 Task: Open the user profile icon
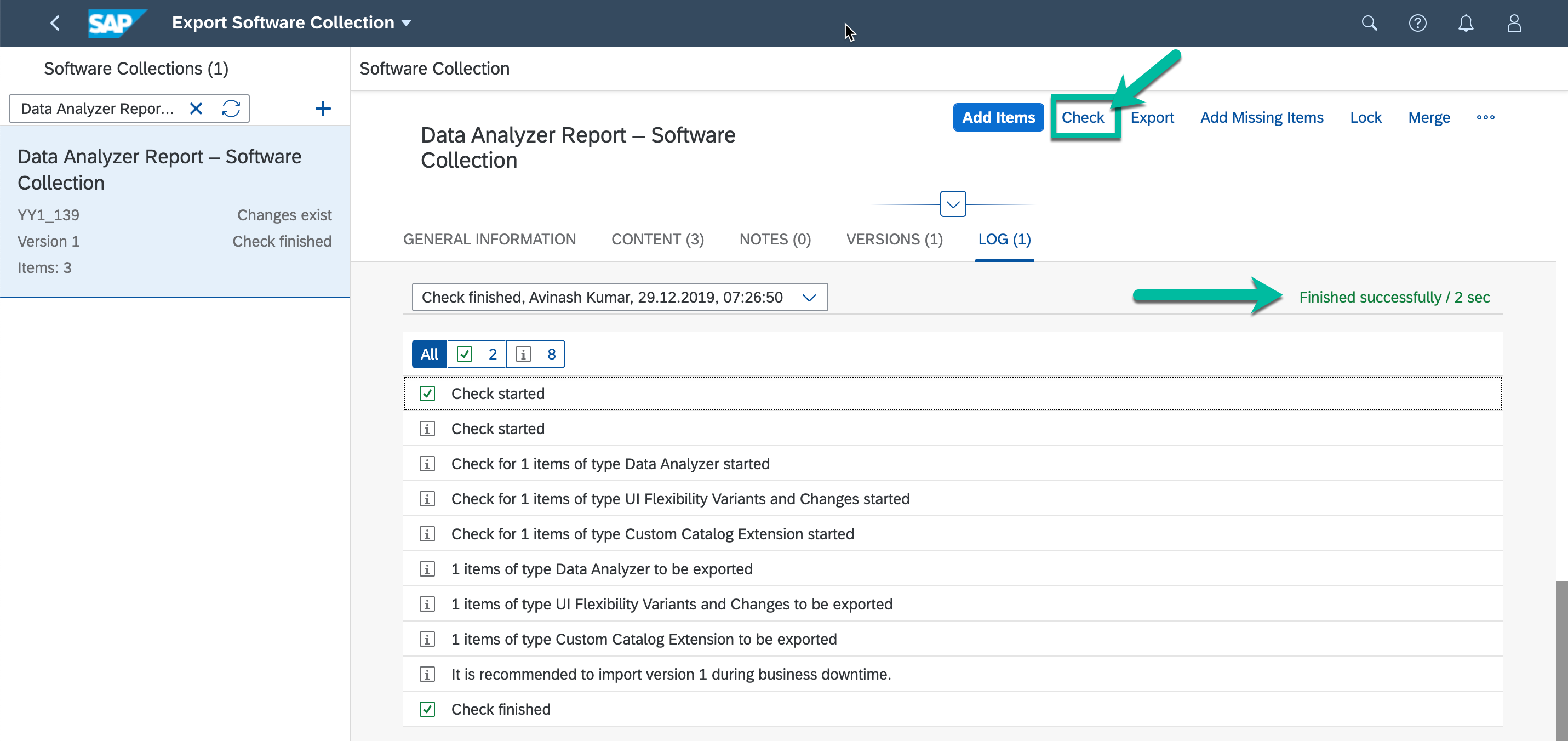[1514, 23]
